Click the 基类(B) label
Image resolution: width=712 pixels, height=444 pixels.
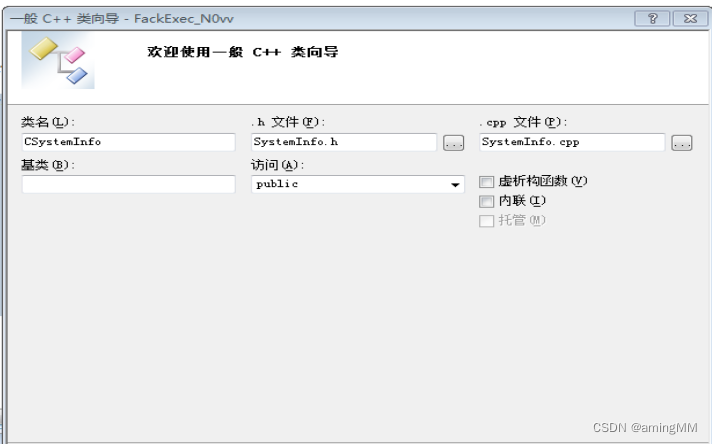point(48,164)
